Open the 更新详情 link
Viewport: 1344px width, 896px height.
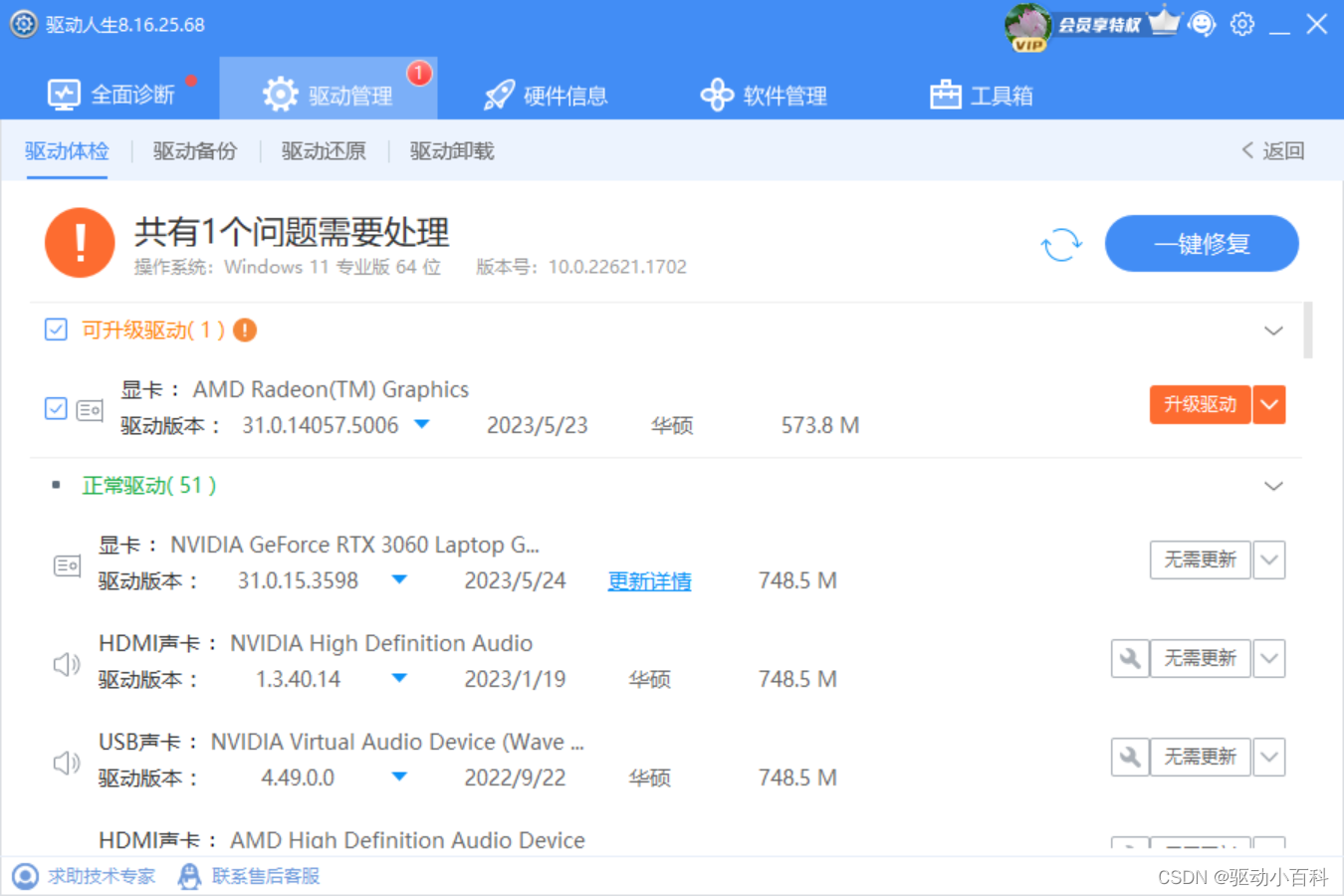click(650, 580)
